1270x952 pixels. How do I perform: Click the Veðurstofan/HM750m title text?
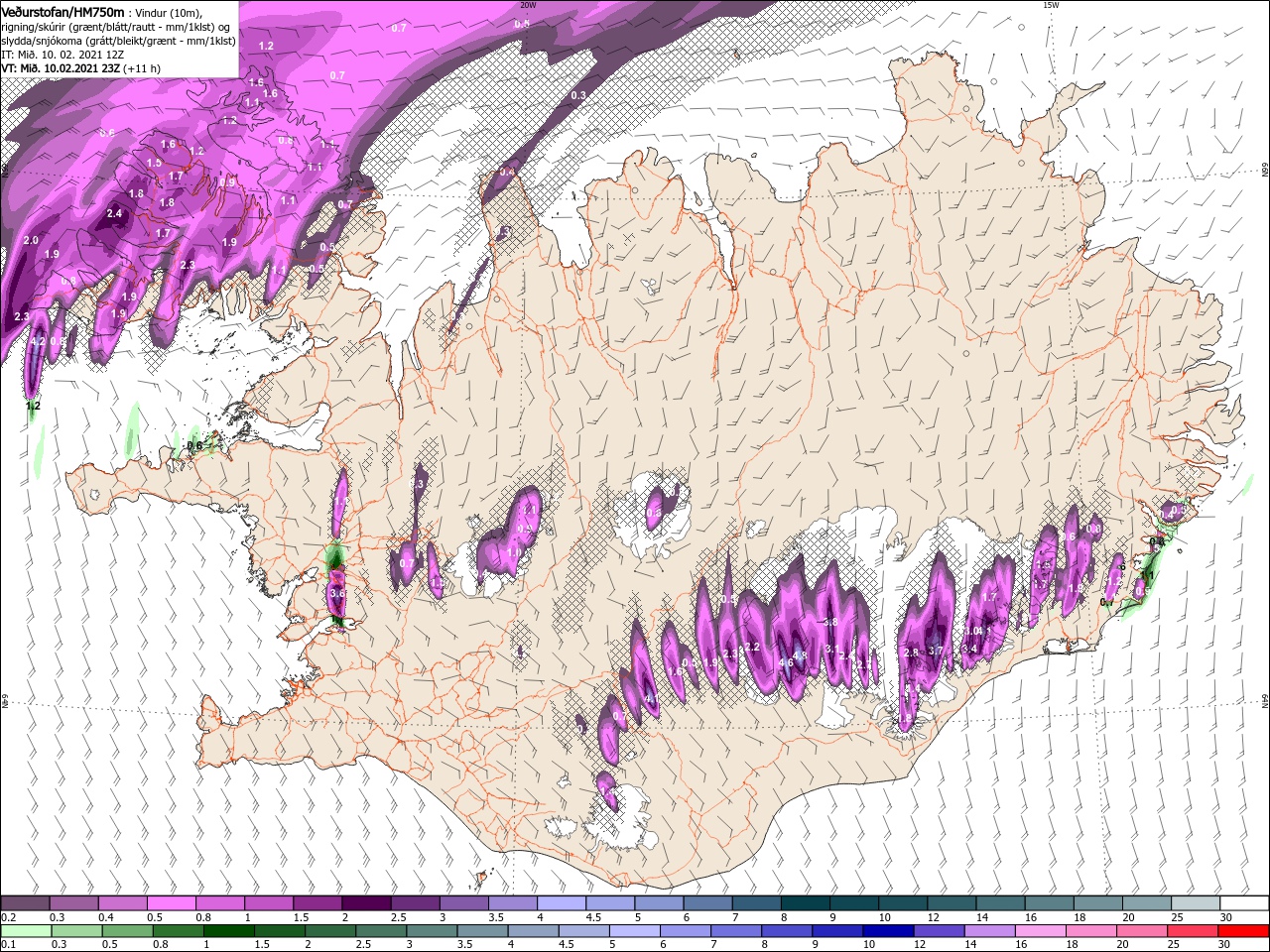(x=63, y=11)
